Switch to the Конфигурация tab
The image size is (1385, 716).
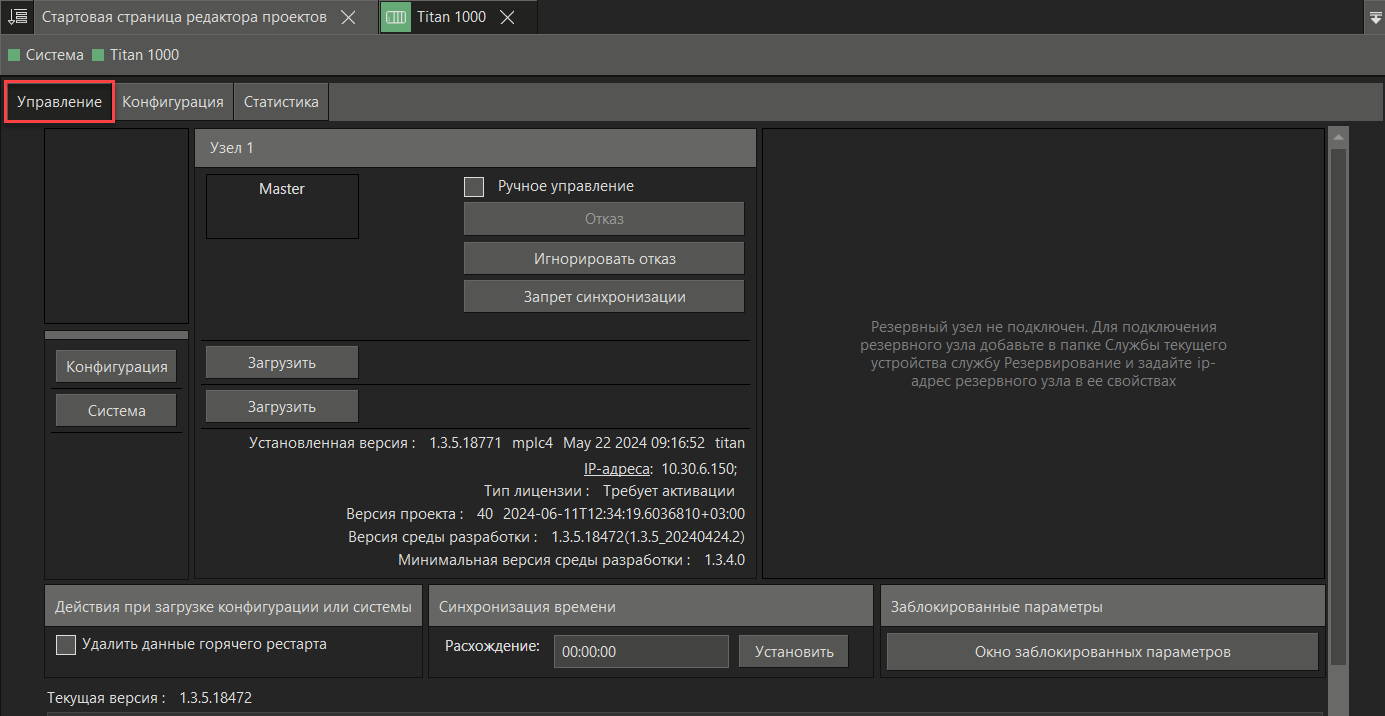pos(173,102)
